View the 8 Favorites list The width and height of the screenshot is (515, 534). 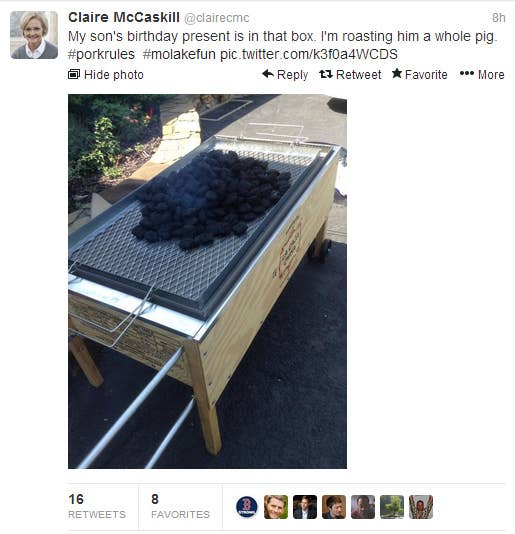click(x=180, y=506)
